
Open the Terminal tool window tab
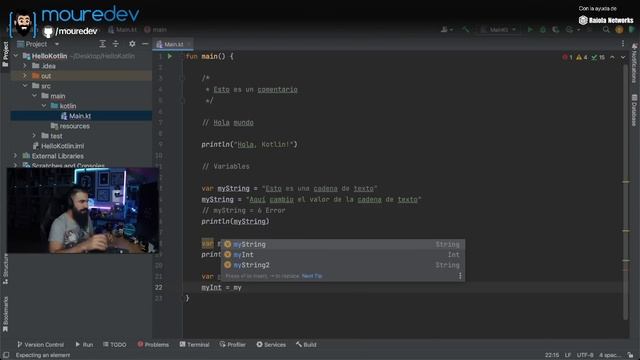pyautogui.click(x=194, y=345)
